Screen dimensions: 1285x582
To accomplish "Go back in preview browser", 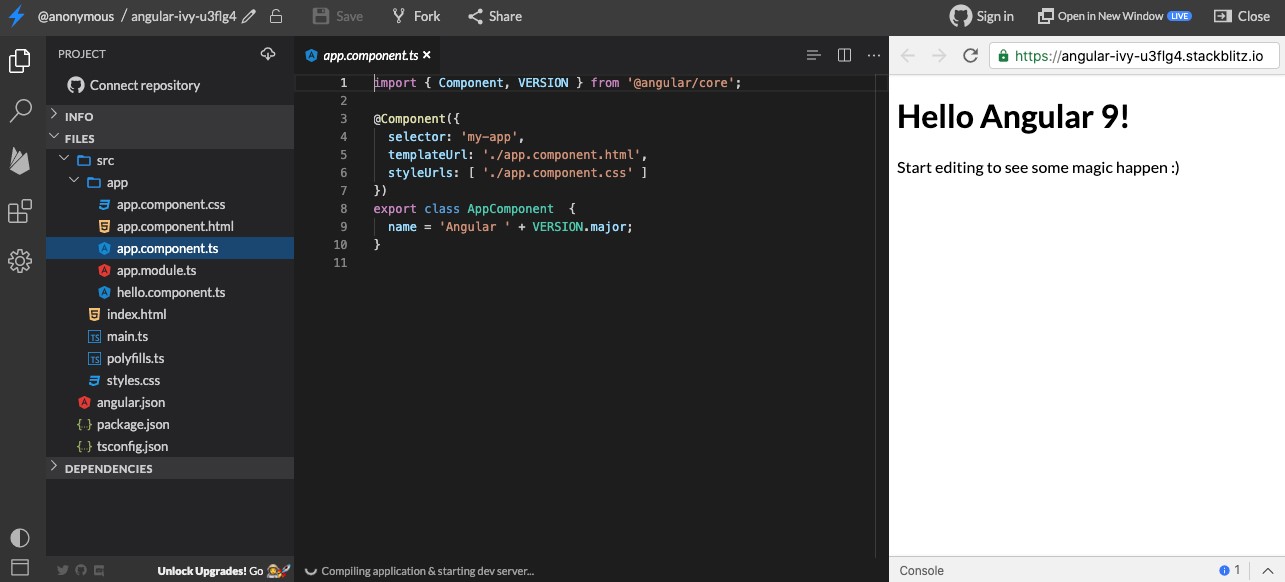I will [x=908, y=56].
